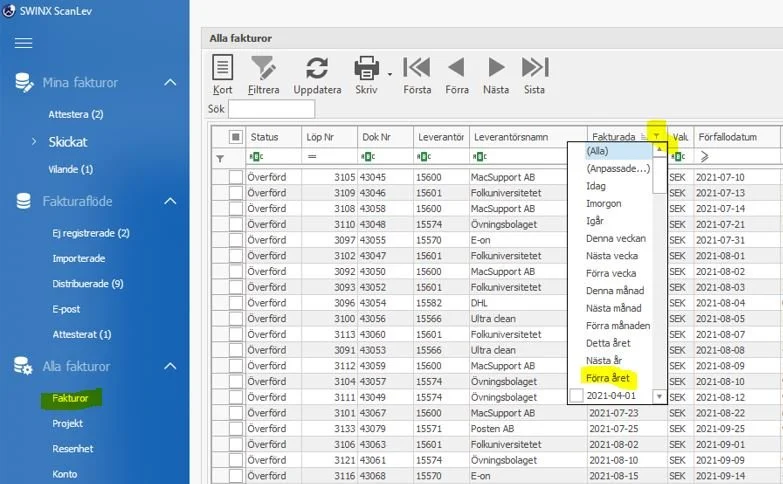Click the Mina fakturor database icon
This screenshot has width=783, height=484.
pos(24,82)
